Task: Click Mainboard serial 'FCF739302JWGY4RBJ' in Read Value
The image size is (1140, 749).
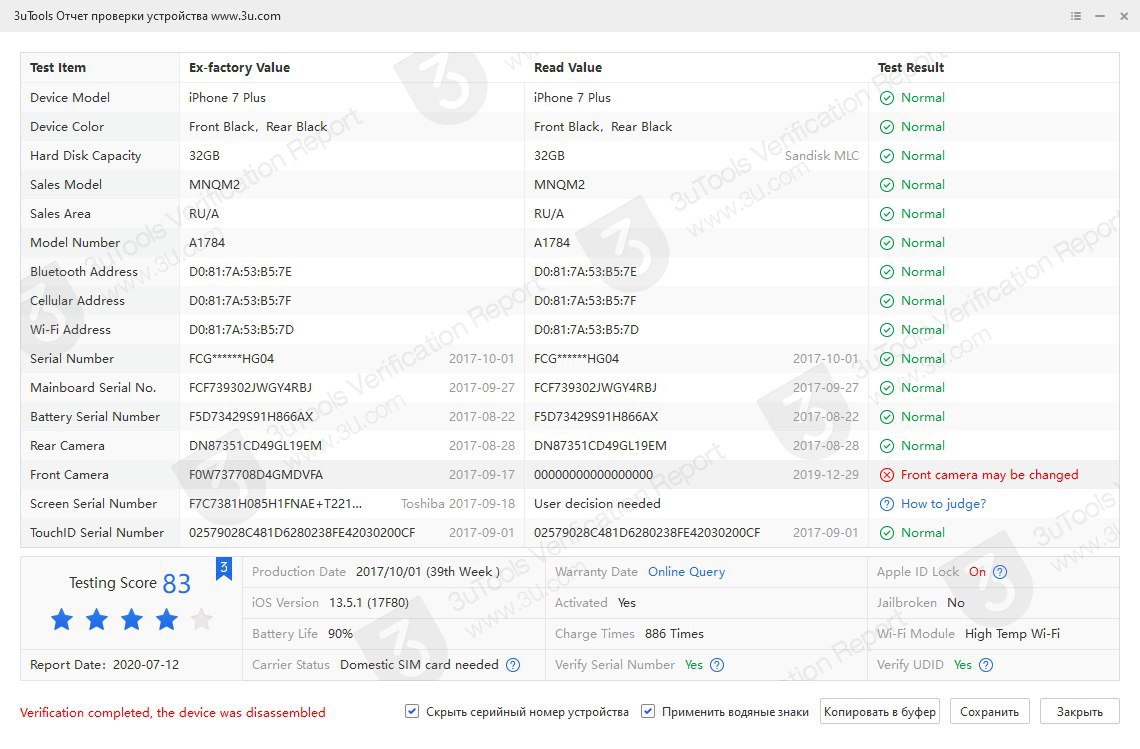Action: [595, 388]
